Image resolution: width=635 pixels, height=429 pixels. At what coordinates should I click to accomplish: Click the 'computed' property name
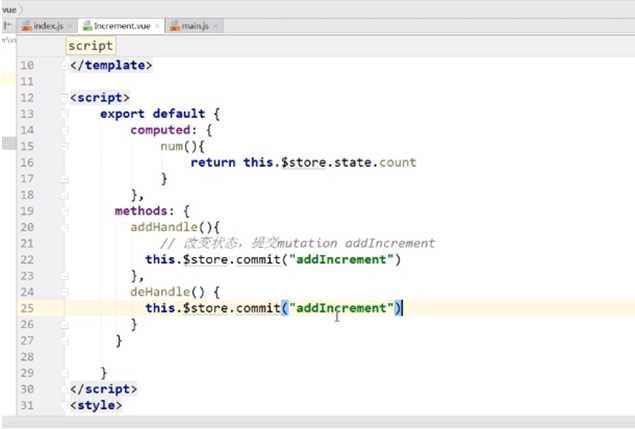(x=160, y=130)
